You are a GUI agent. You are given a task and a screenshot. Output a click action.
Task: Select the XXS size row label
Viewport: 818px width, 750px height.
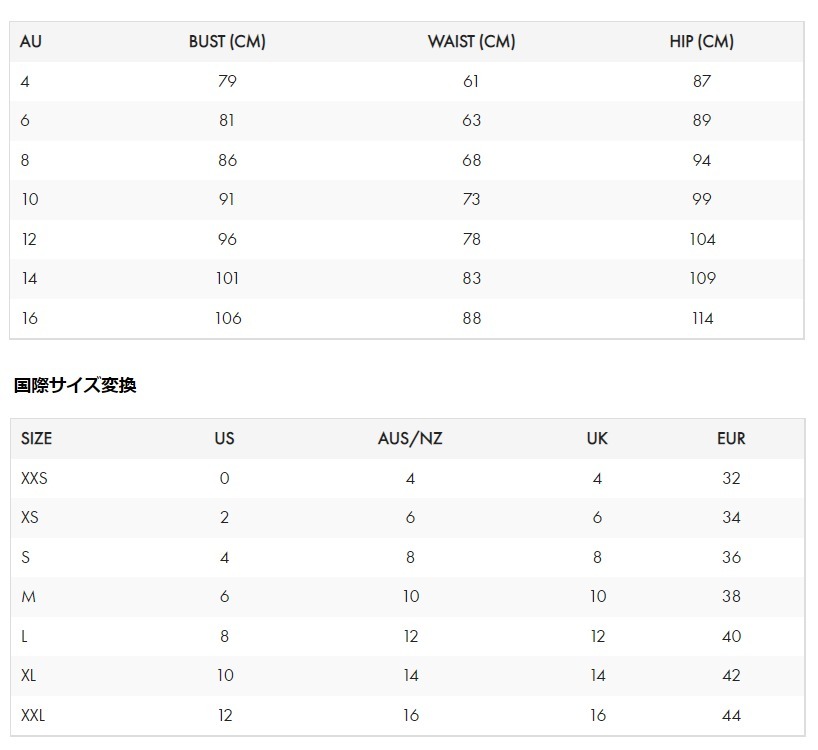coord(34,478)
